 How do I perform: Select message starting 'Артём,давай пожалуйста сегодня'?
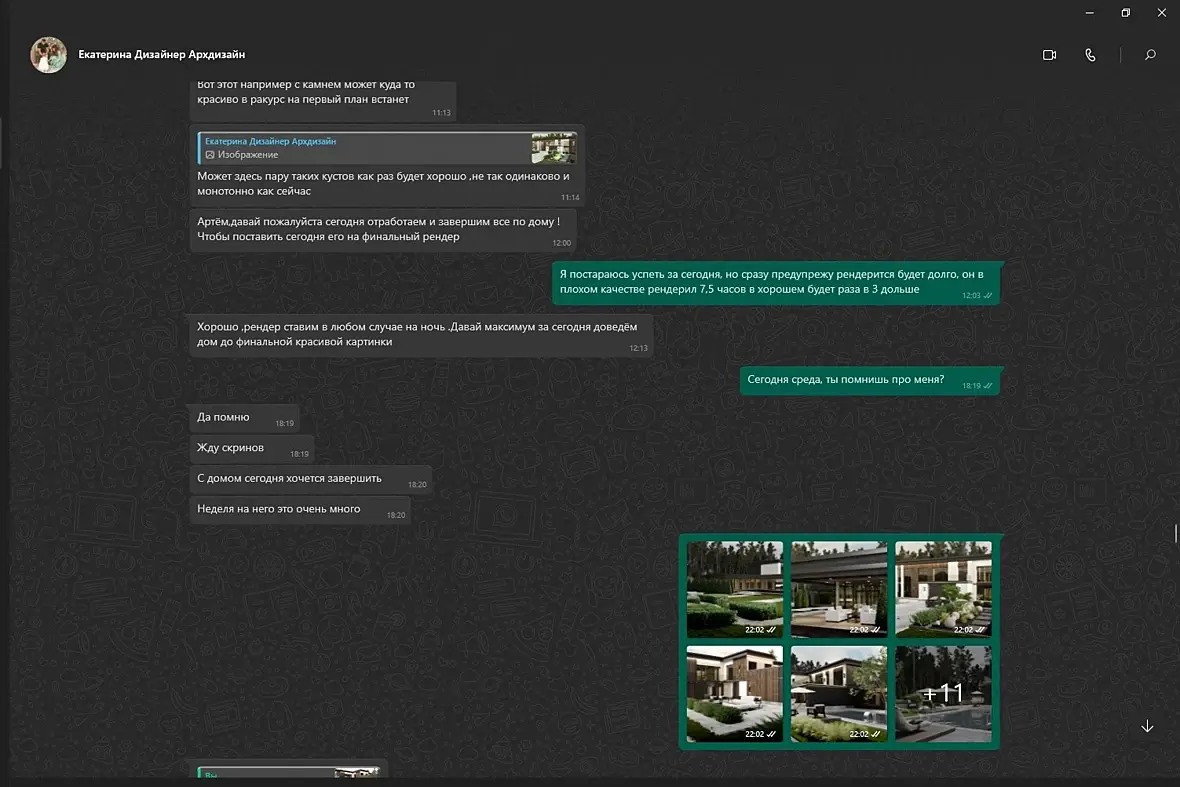383,230
